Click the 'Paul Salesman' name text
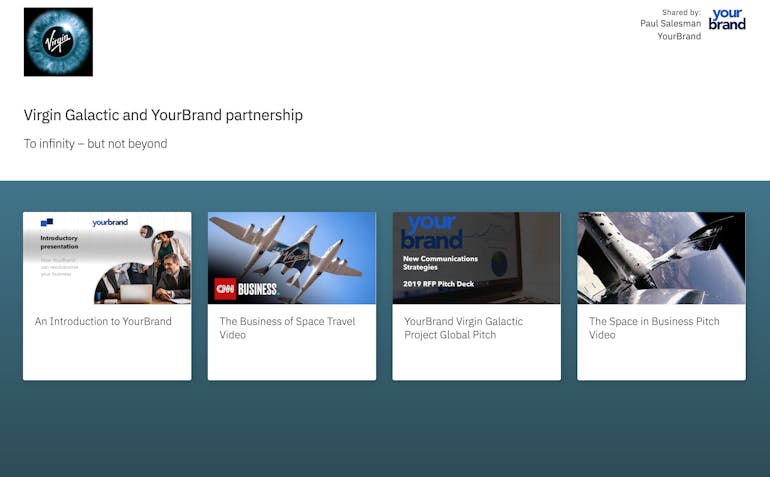The image size is (770, 477). (x=670, y=24)
